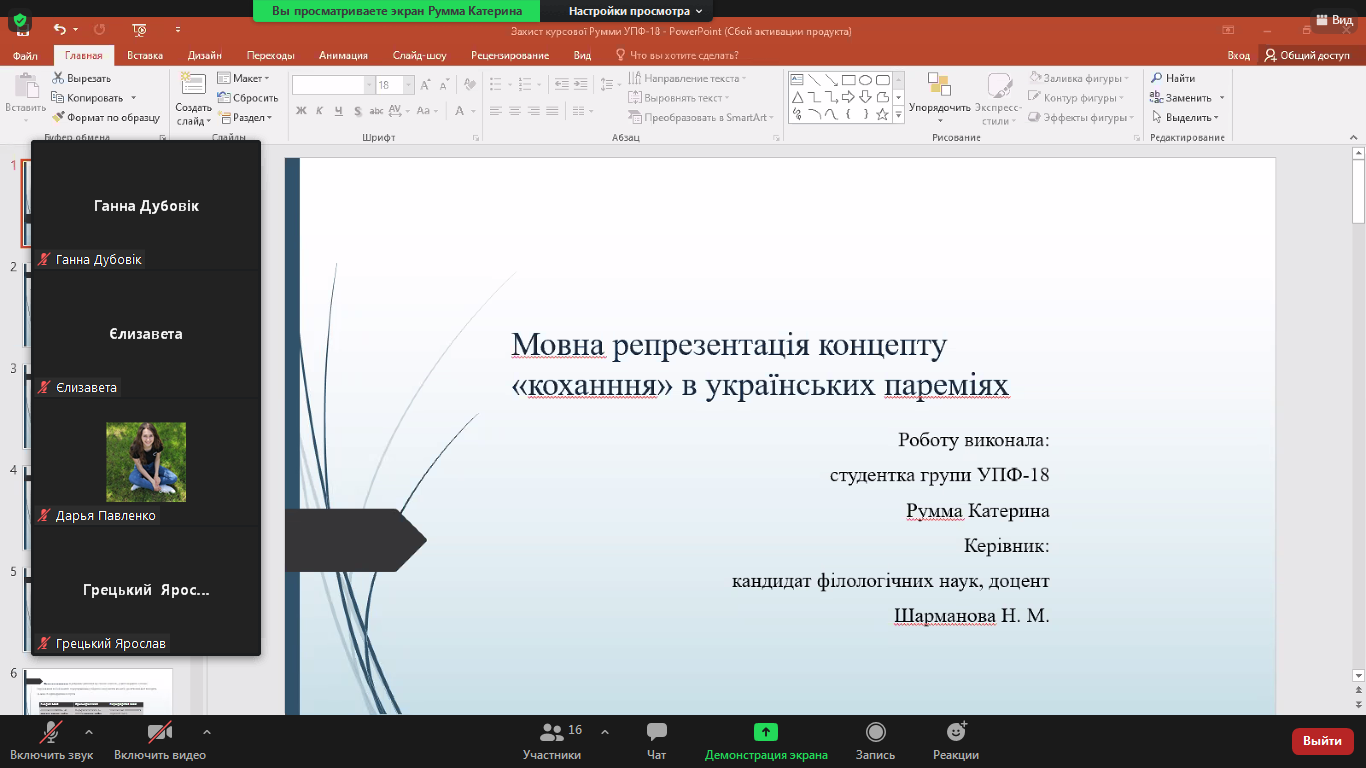Click the Redo icon in quick access toolbar

point(99,30)
